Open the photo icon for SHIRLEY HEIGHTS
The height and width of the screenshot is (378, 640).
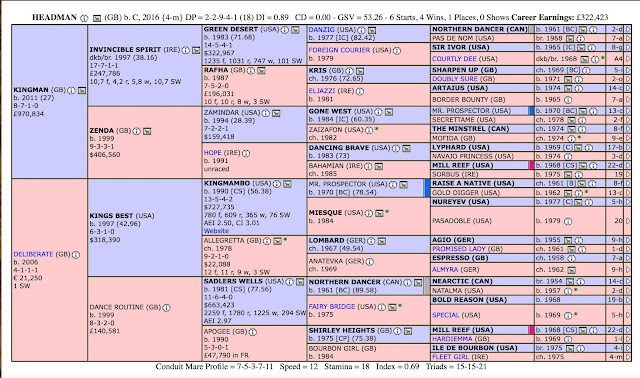pos(408,331)
